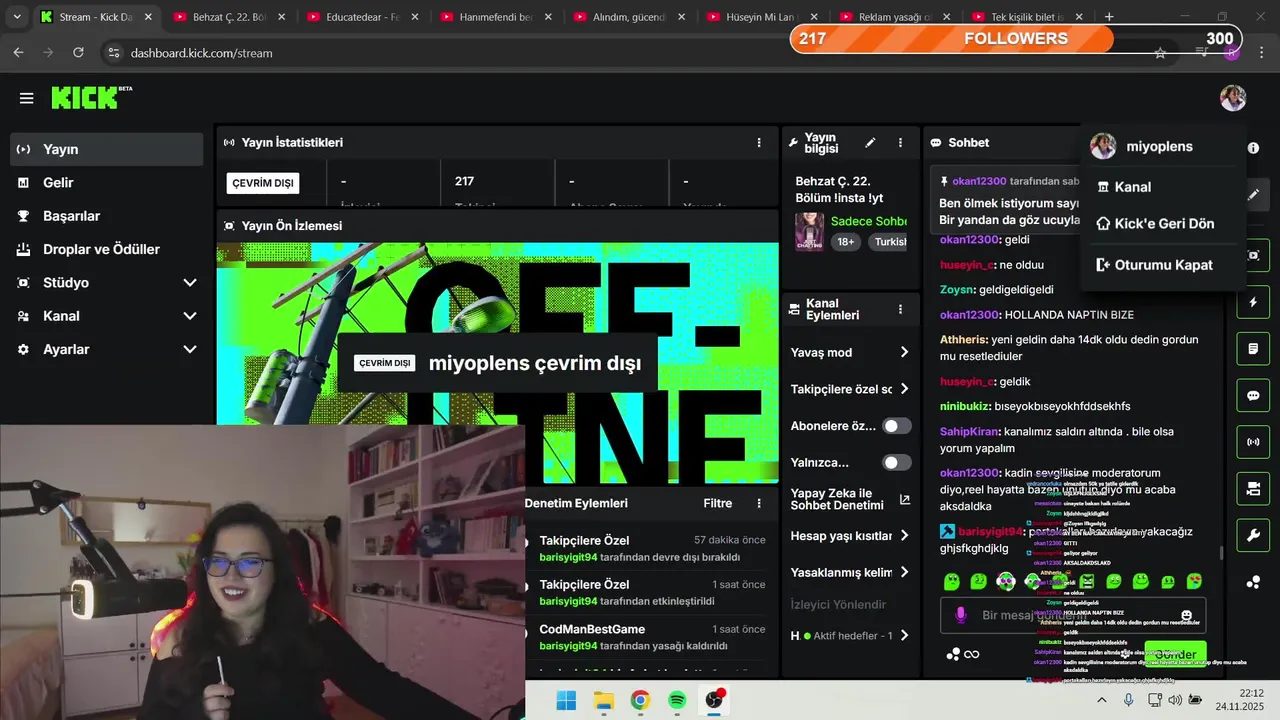The width and height of the screenshot is (1280, 720).
Task: Open Spotify from the taskbar
Action: click(677, 700)
